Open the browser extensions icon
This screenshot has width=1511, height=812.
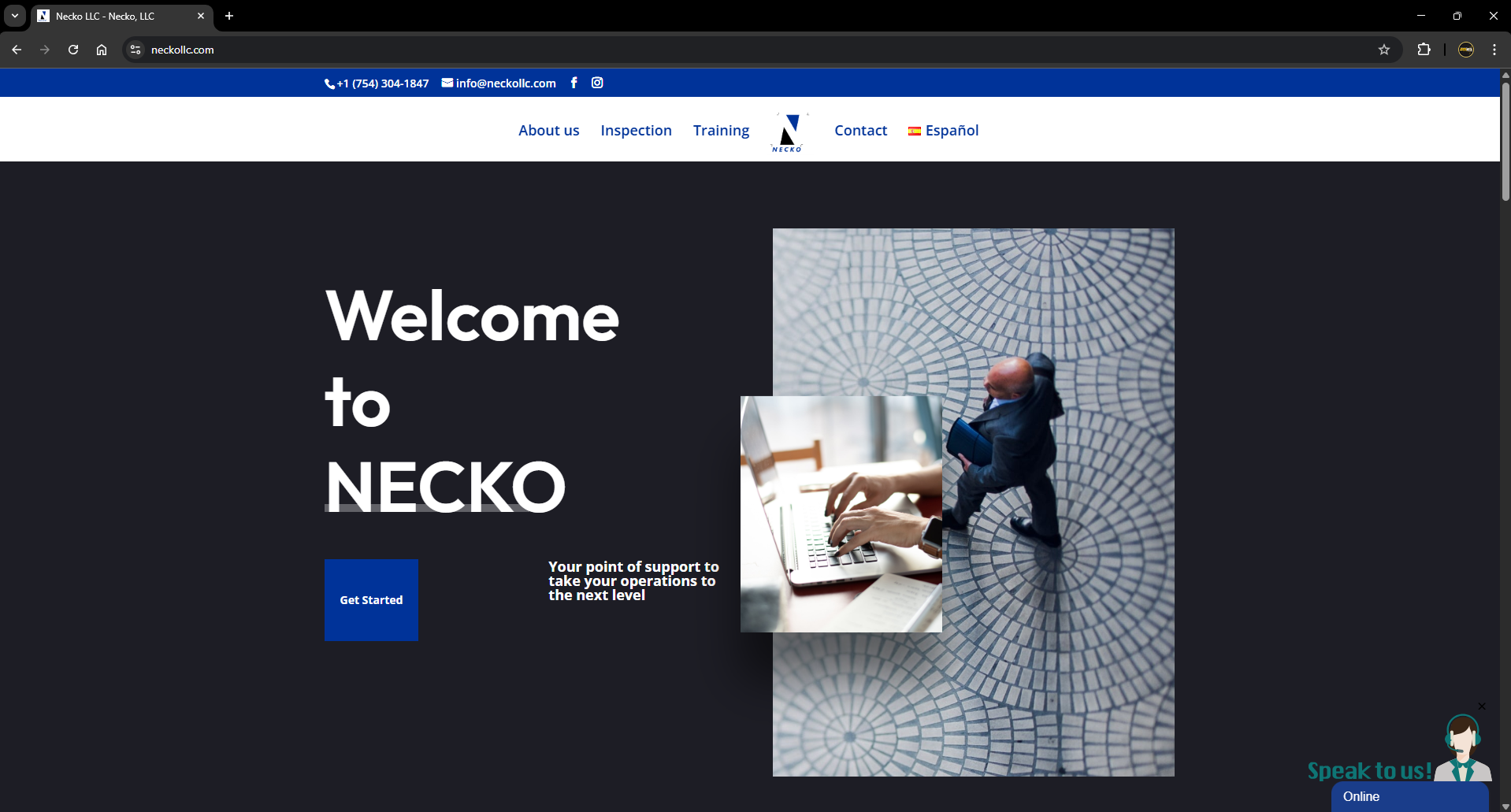[1424, 50]
